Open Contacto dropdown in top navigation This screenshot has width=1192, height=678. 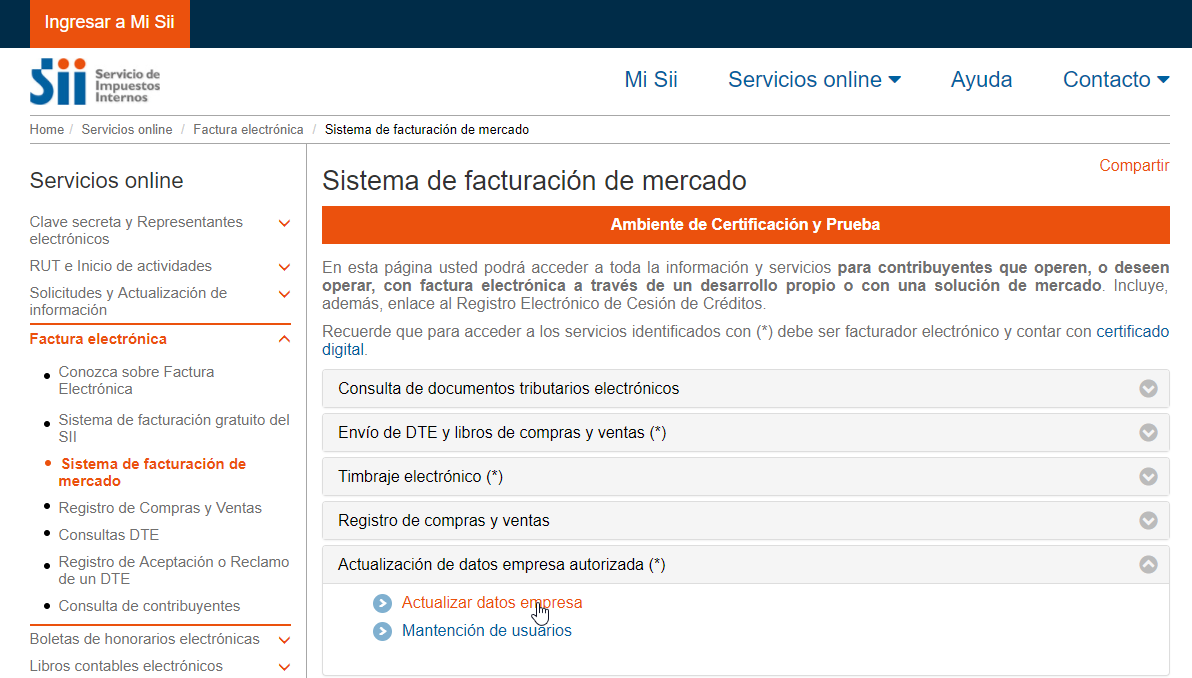point(1115,80)
